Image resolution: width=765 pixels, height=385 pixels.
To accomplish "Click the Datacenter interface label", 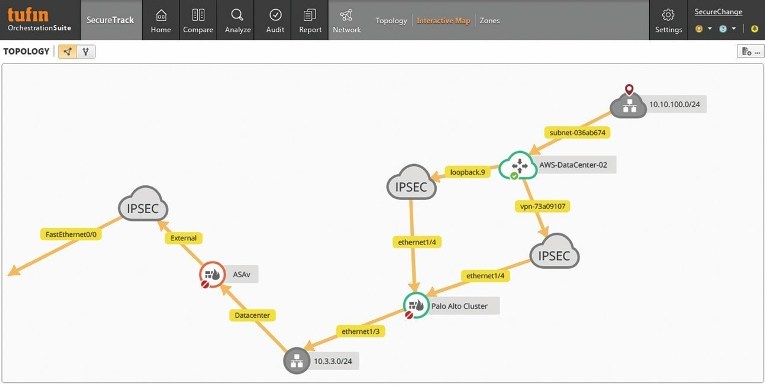I will click(x=252, y=315).
